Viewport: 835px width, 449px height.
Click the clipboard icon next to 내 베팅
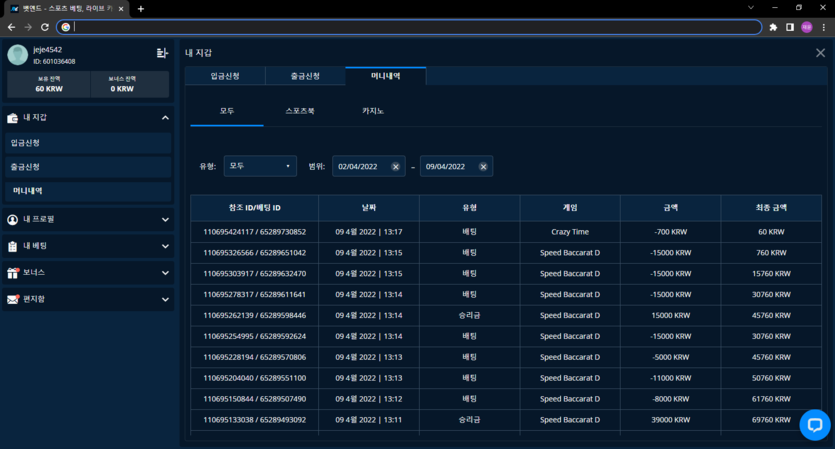[12, 246]
